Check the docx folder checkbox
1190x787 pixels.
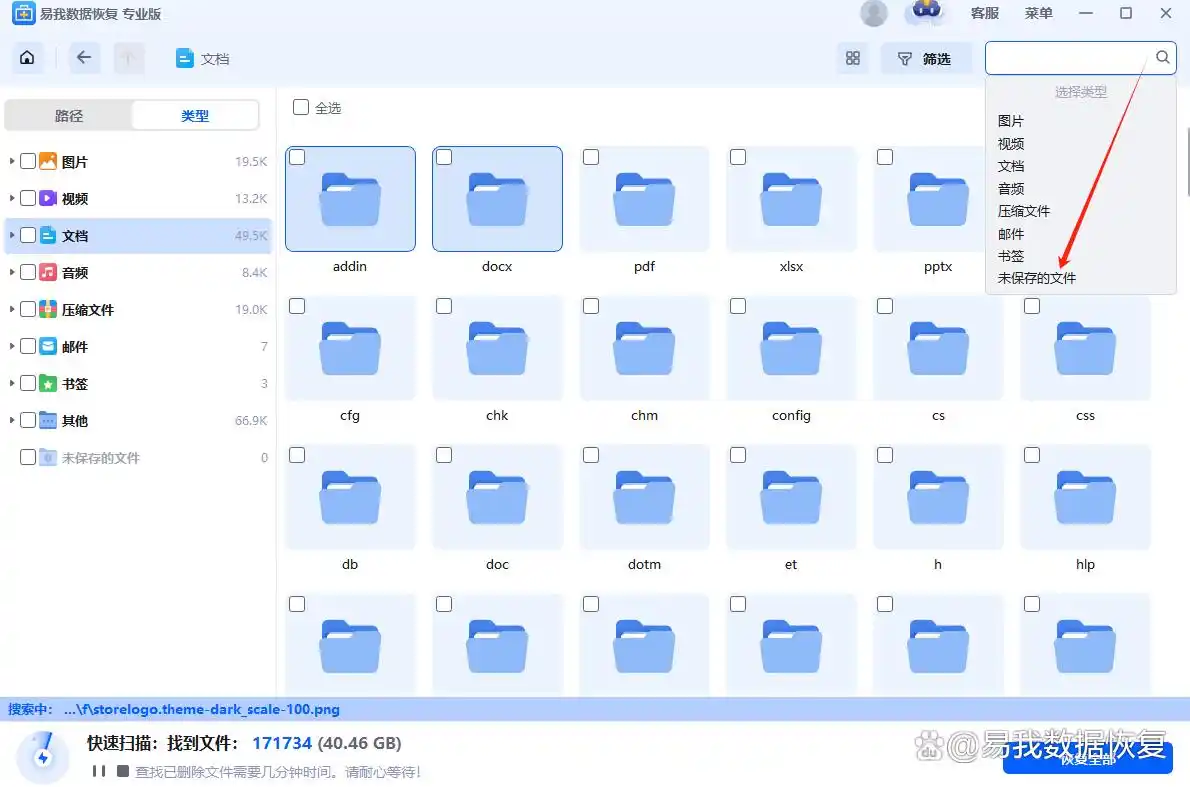click(443, 156)
